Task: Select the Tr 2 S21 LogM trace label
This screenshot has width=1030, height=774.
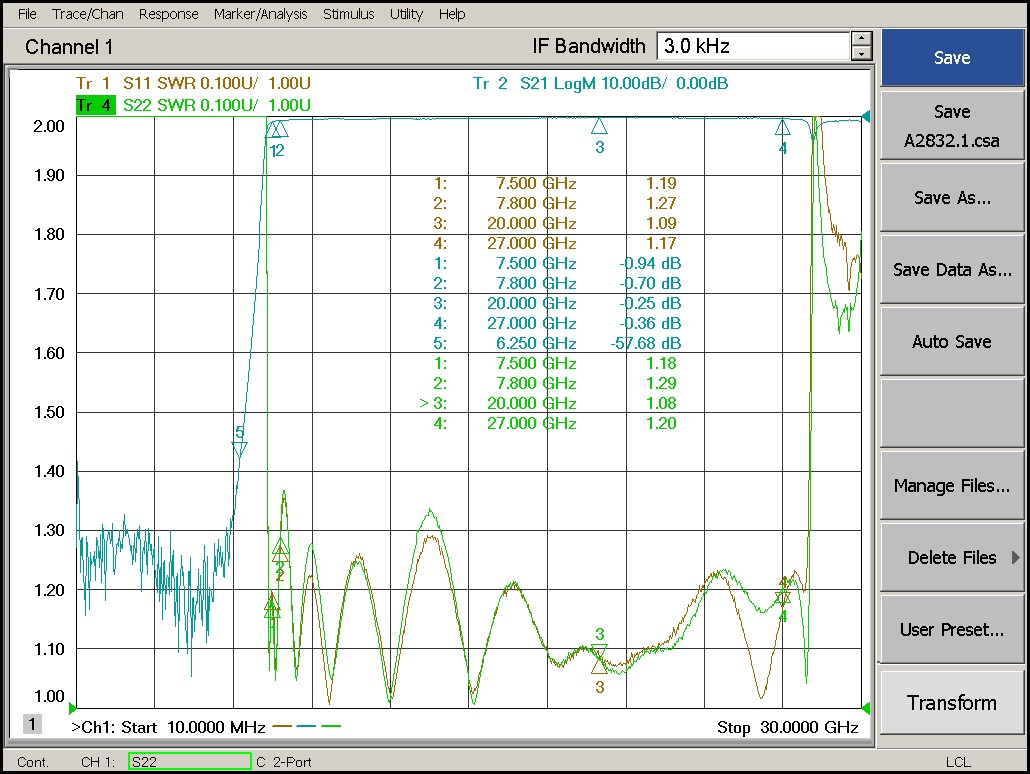Action: [600, 83]
